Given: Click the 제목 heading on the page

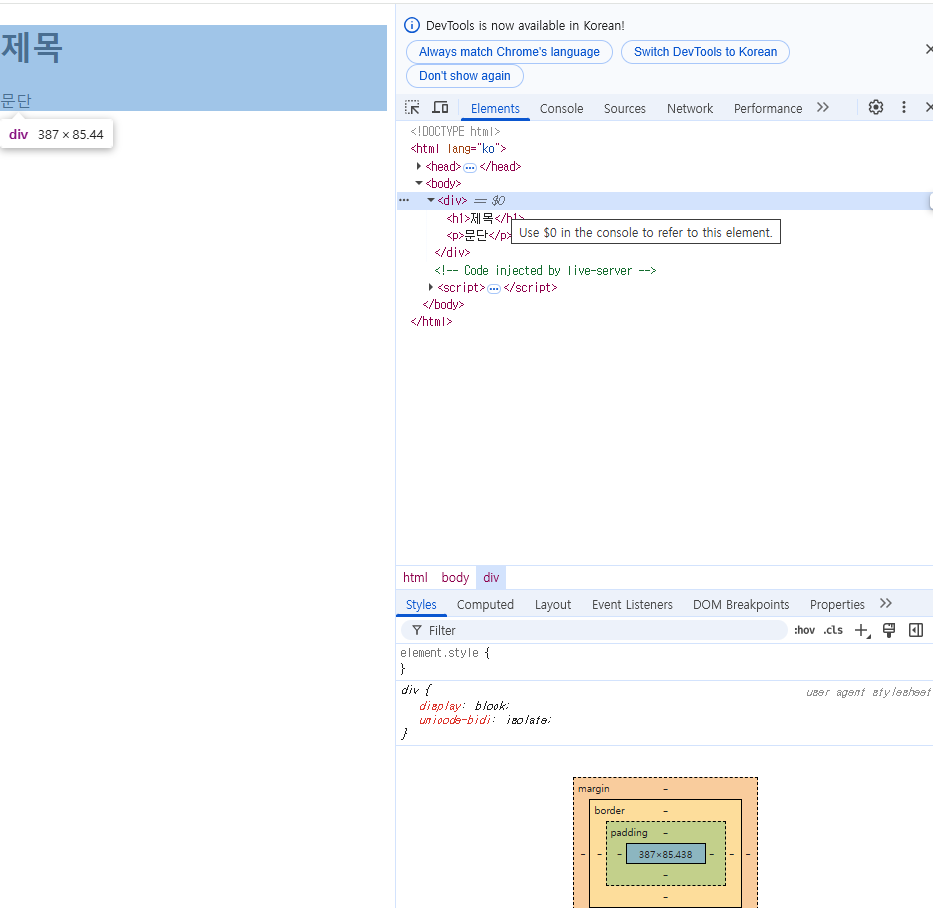Looking at the screenshot, I should click(x=32, y=48).
